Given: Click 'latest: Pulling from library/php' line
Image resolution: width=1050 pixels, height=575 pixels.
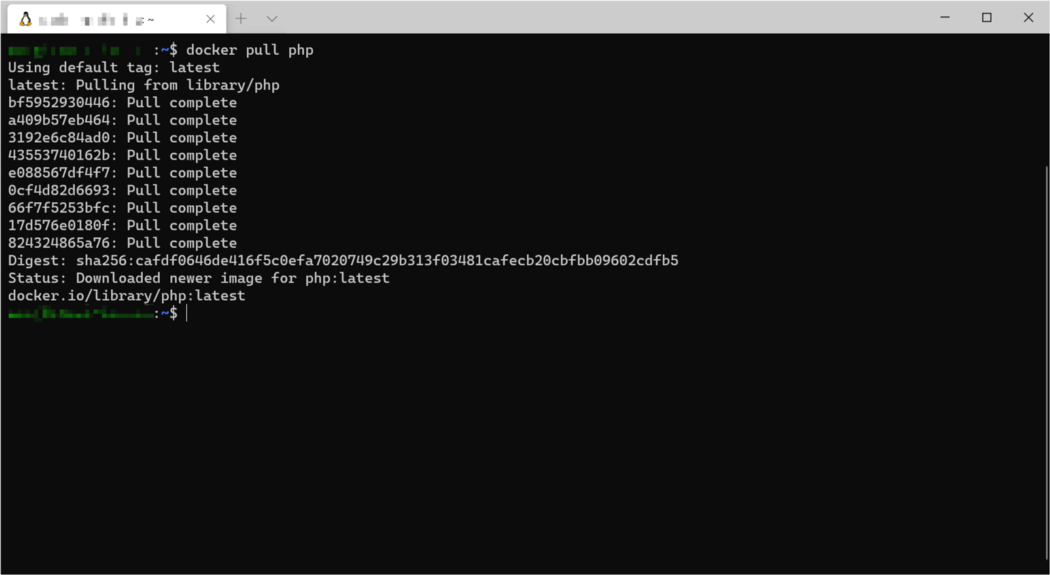Looking at the screenshot, I should tap(144, 85).
